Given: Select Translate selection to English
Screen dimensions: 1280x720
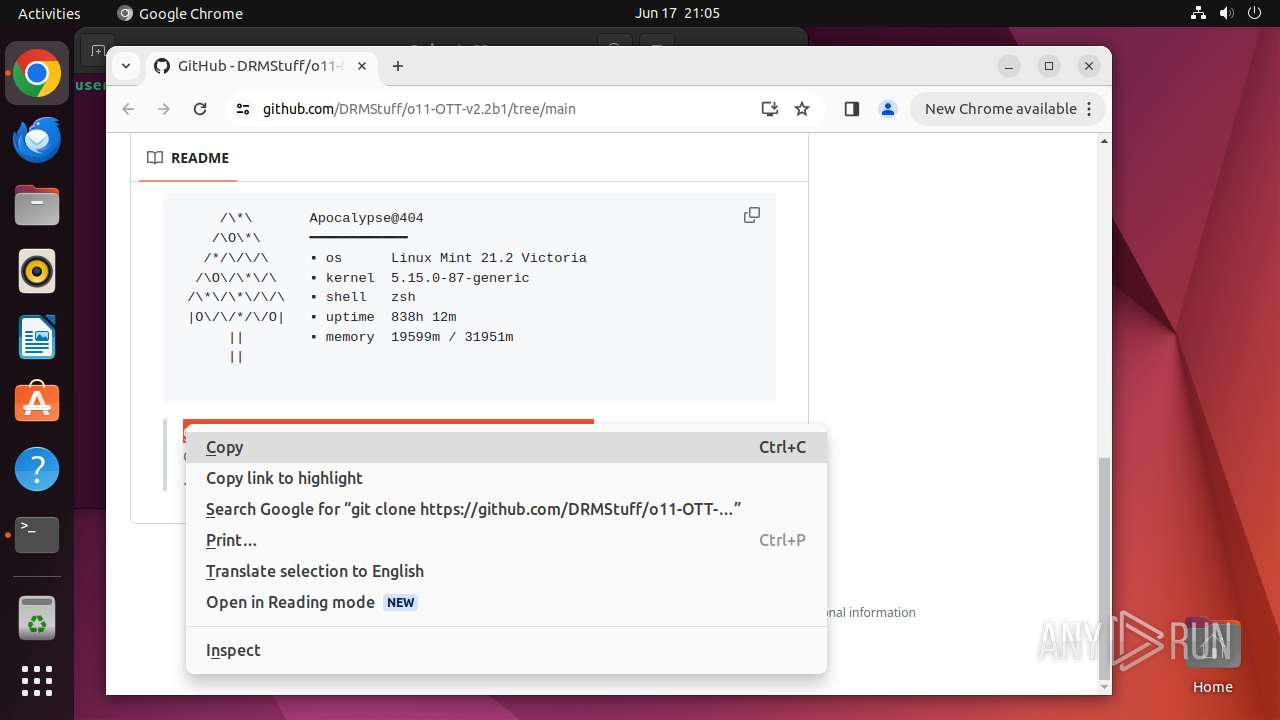Looking at the screenshot, I should (x=506, y=571).
